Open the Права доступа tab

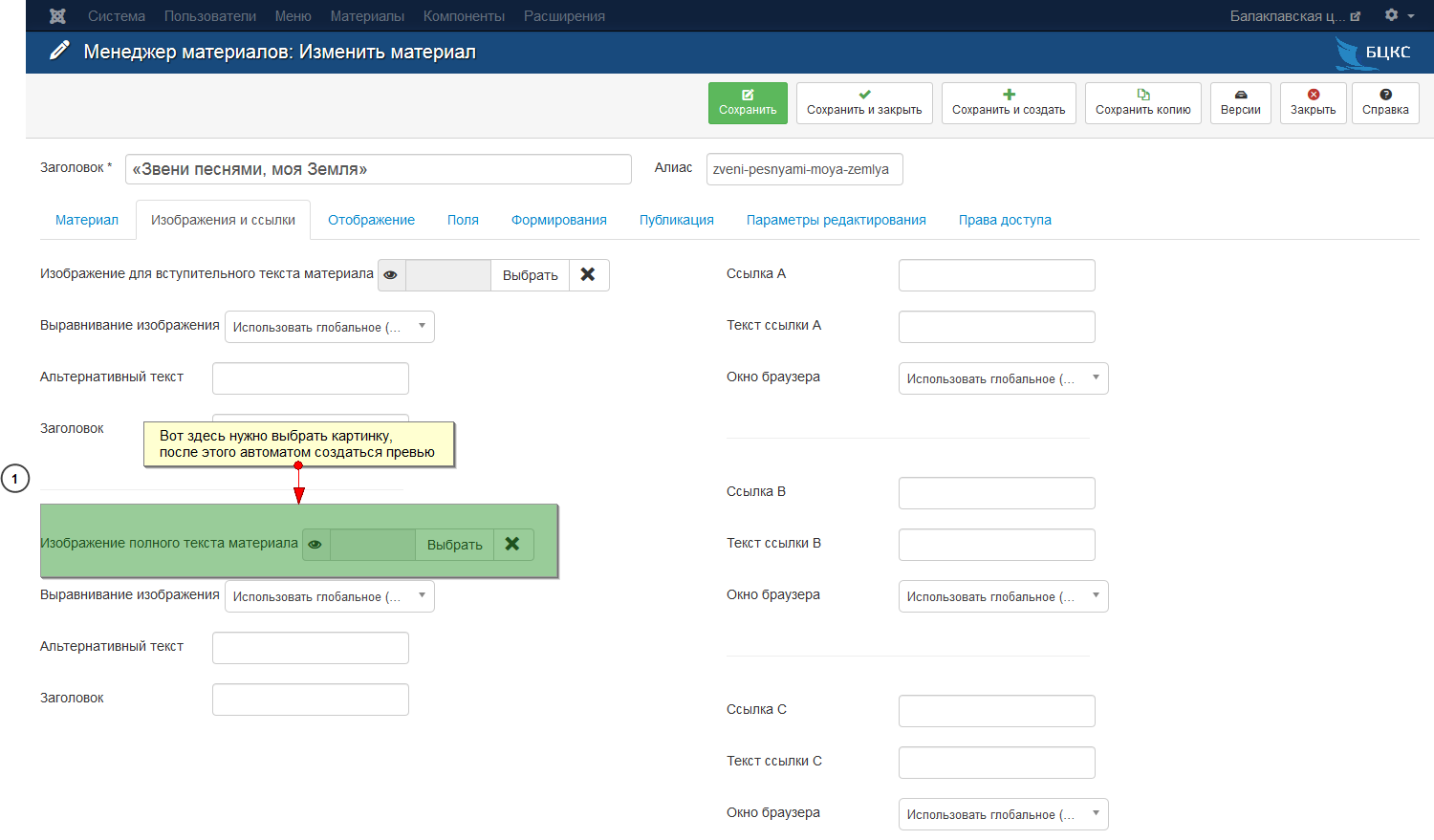tap(1005, 220)
